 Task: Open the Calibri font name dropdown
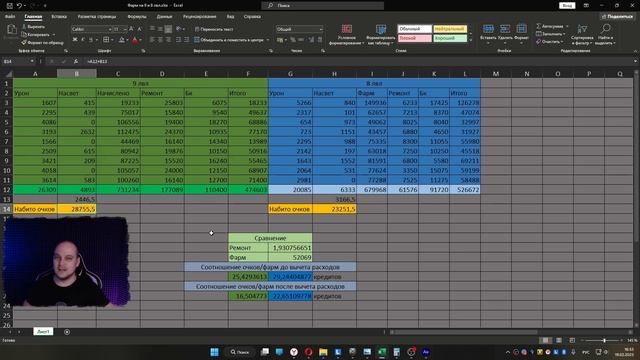coord(110,29)
